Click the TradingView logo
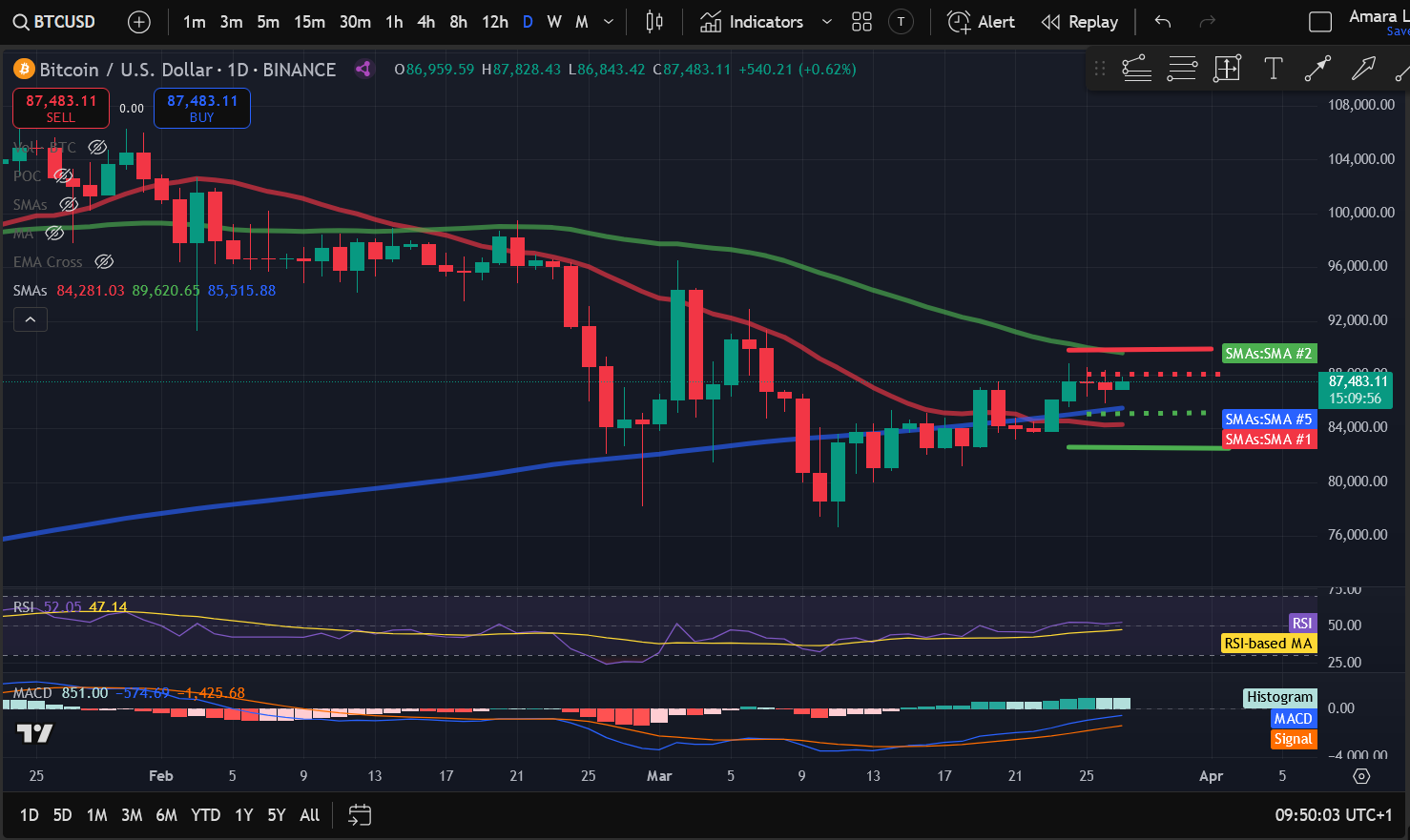 point(34,733)
